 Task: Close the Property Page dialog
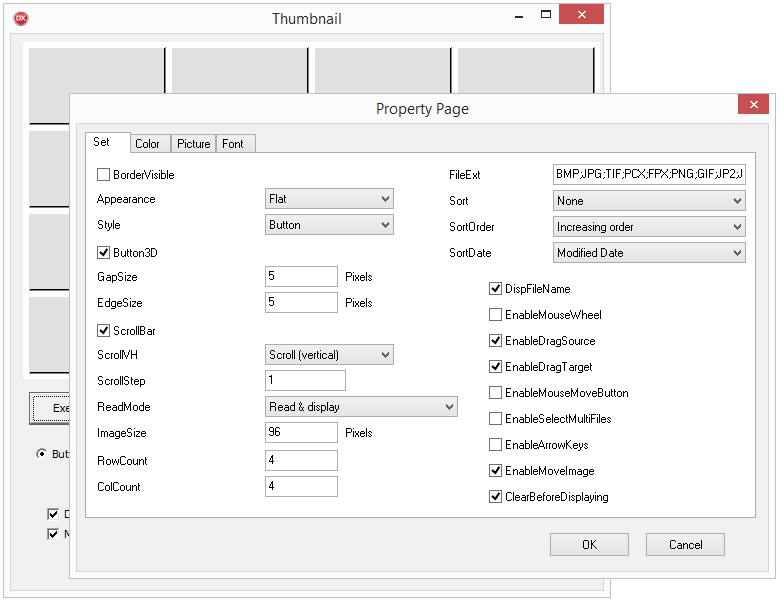coord(754,105)
